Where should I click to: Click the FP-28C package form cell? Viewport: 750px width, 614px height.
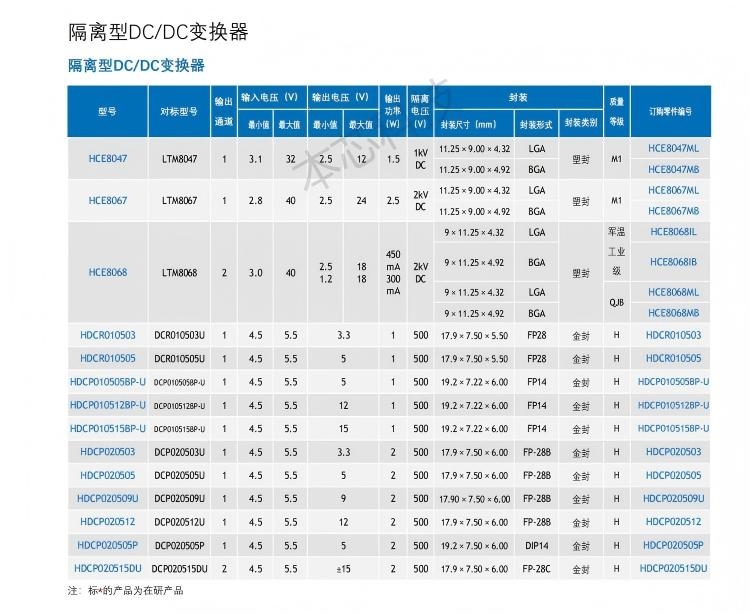536,568
